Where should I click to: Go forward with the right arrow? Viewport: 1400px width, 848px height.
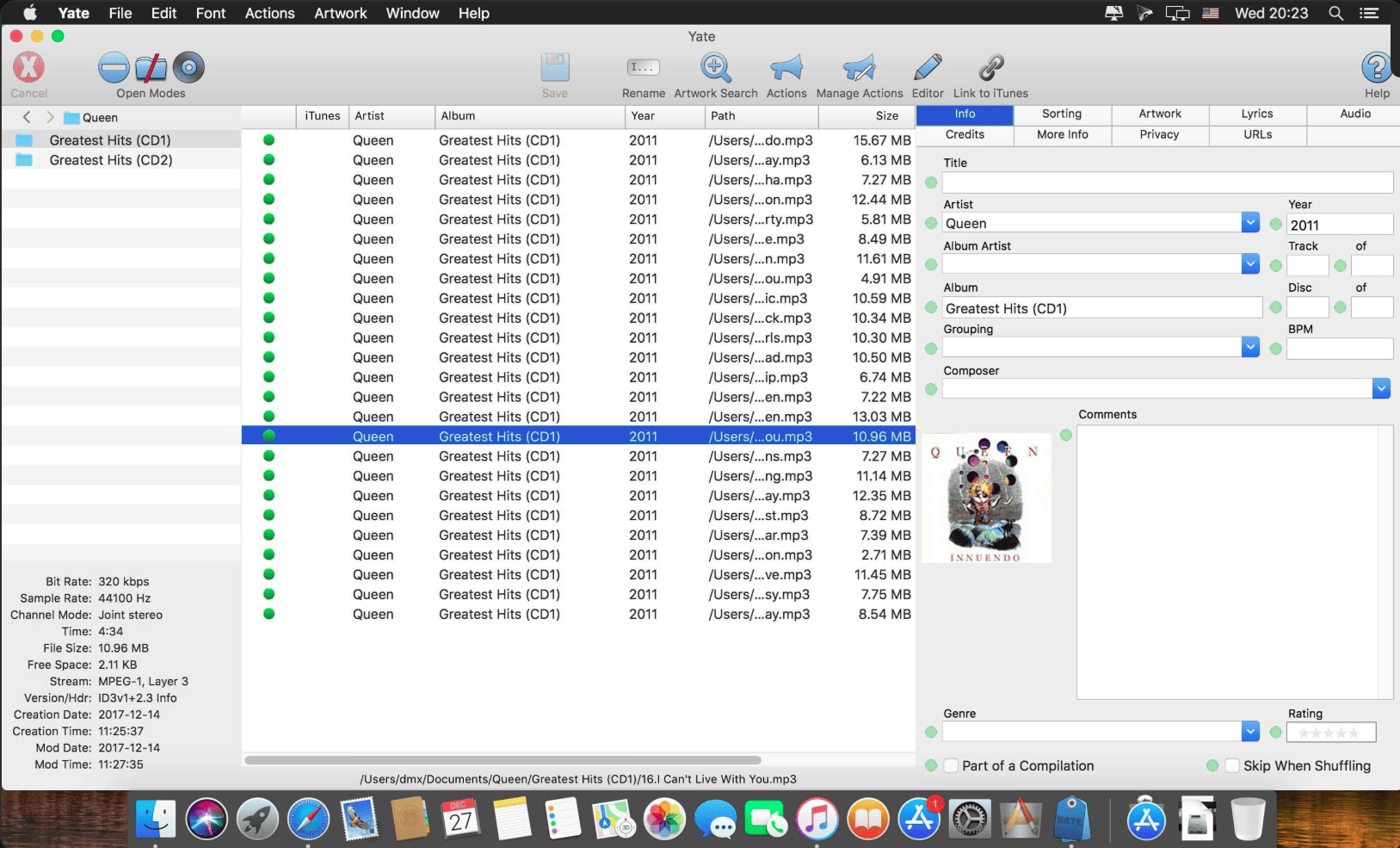50,117
